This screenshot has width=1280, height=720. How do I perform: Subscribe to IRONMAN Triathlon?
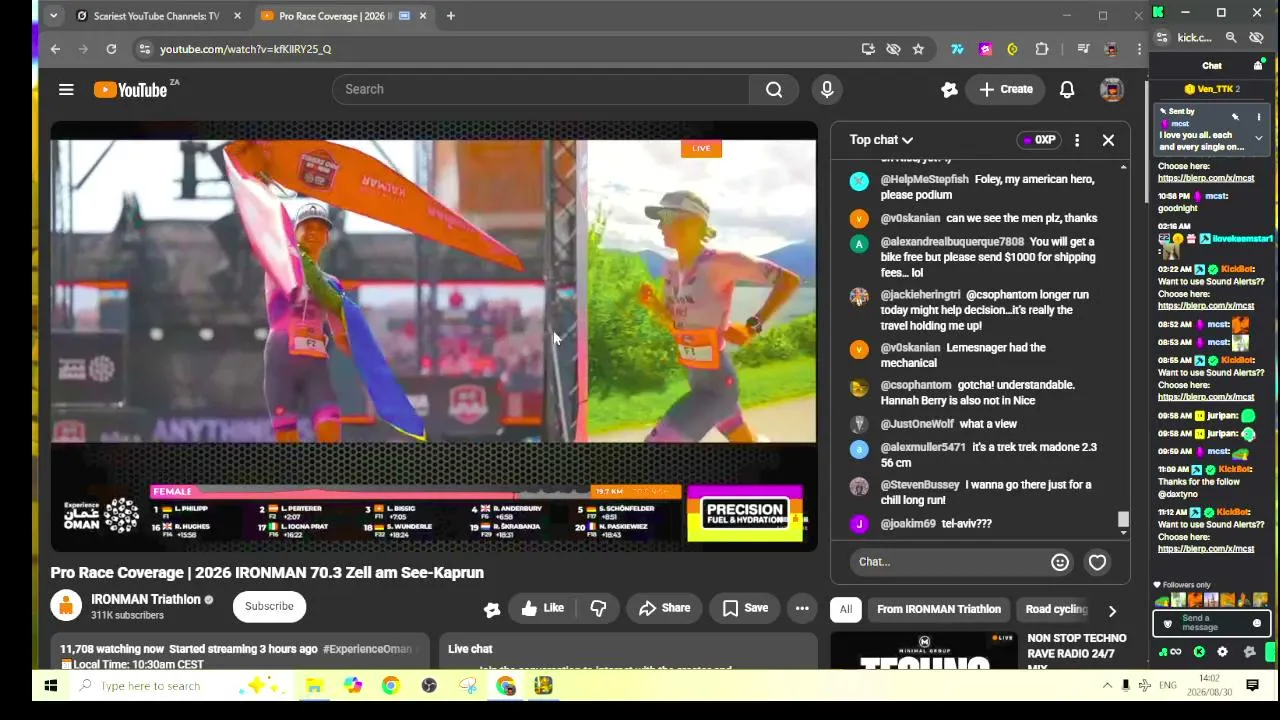tap(269, 606)
